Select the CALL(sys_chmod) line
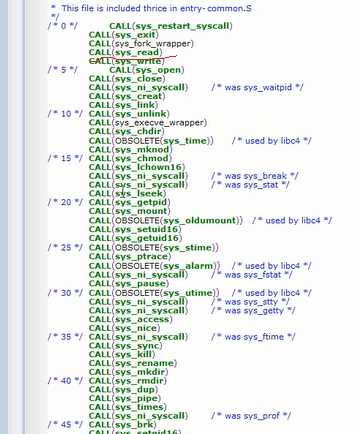Screen dimensions: 362x434 coord(130,158)
